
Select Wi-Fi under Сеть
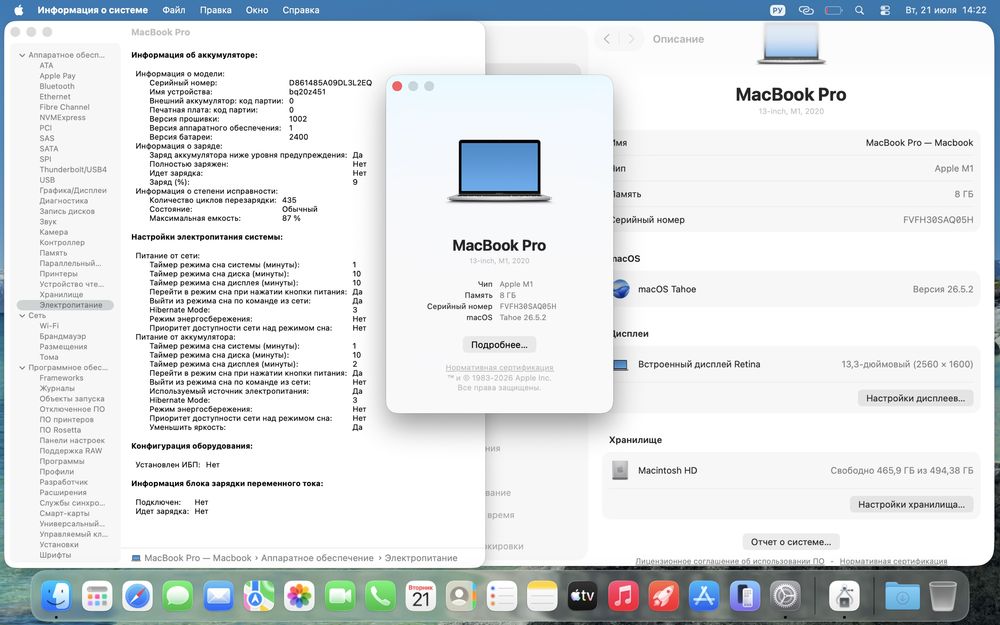tap(49, 326)
